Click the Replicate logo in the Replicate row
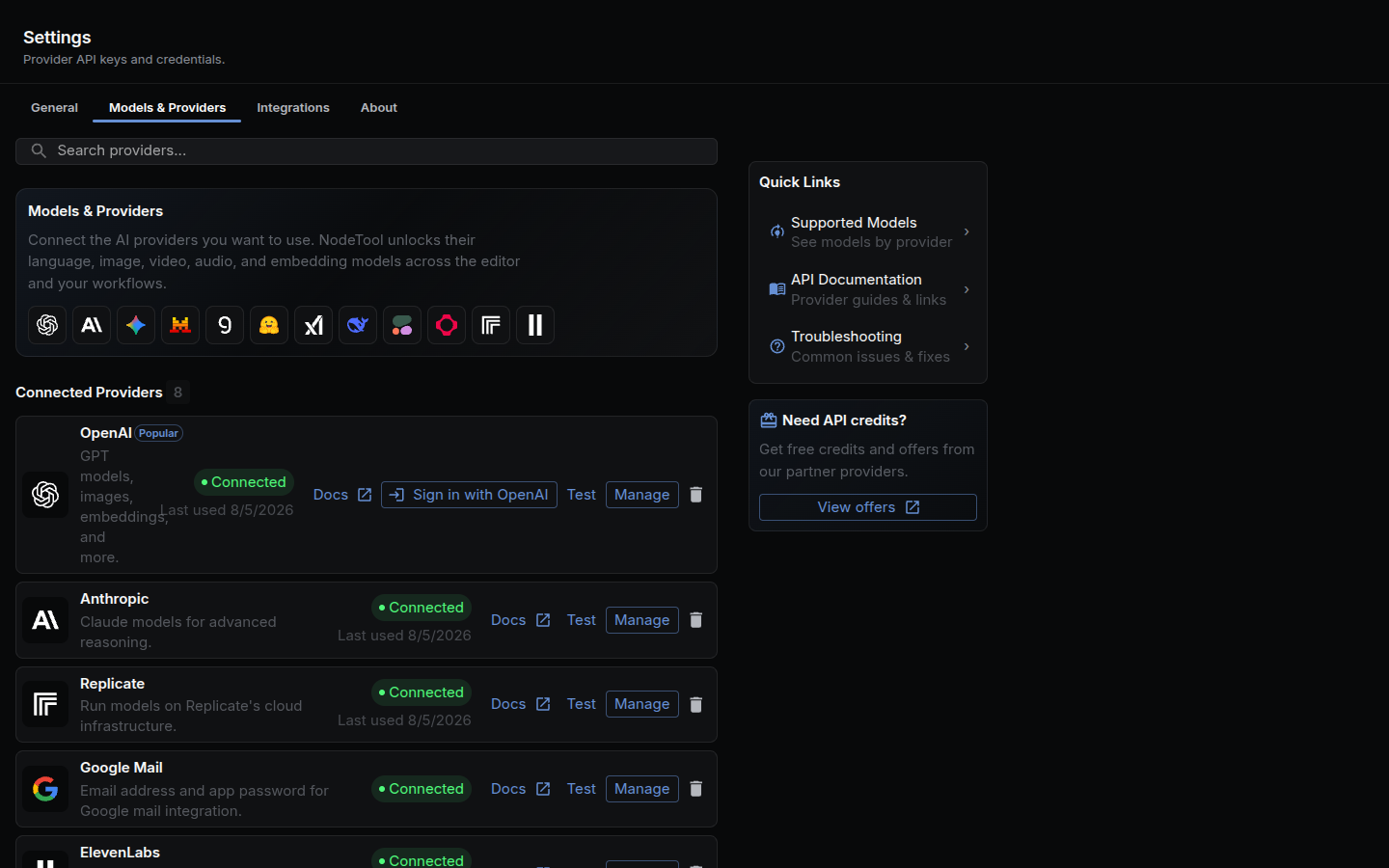This screenshot has height=868, width=1389. pos(45,704)
